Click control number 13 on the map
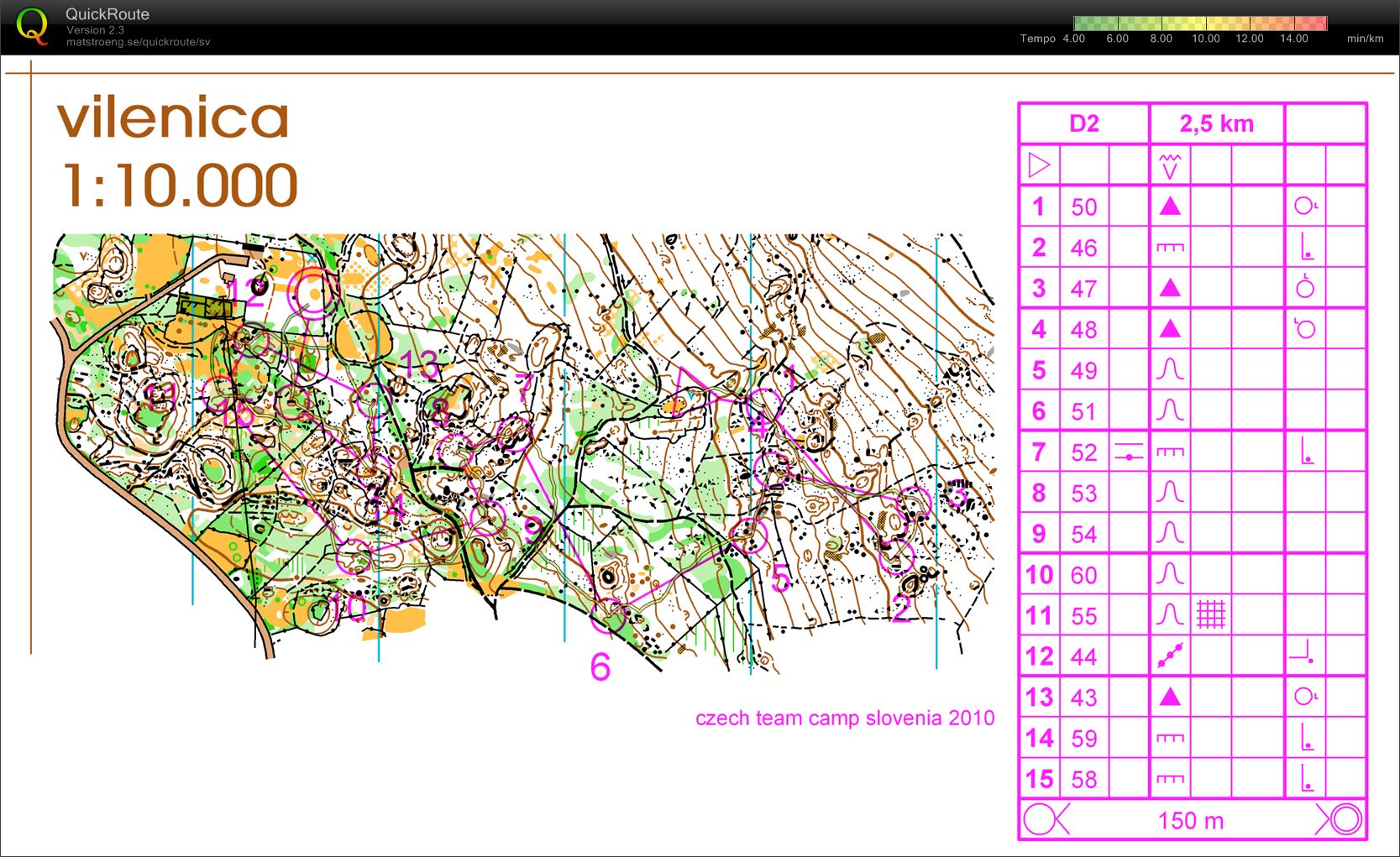The height and width of the screenshot is (857, 1400). [419, 364]
